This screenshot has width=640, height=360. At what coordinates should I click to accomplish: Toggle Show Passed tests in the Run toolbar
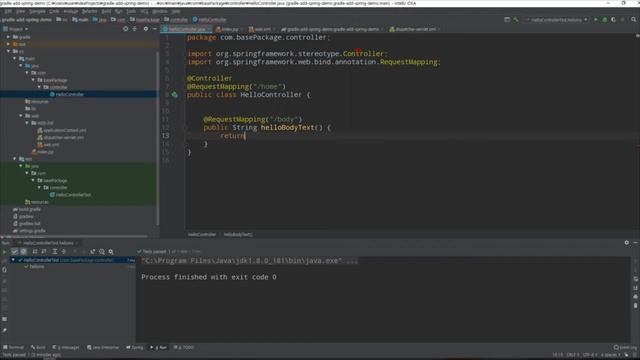point(15,252)
